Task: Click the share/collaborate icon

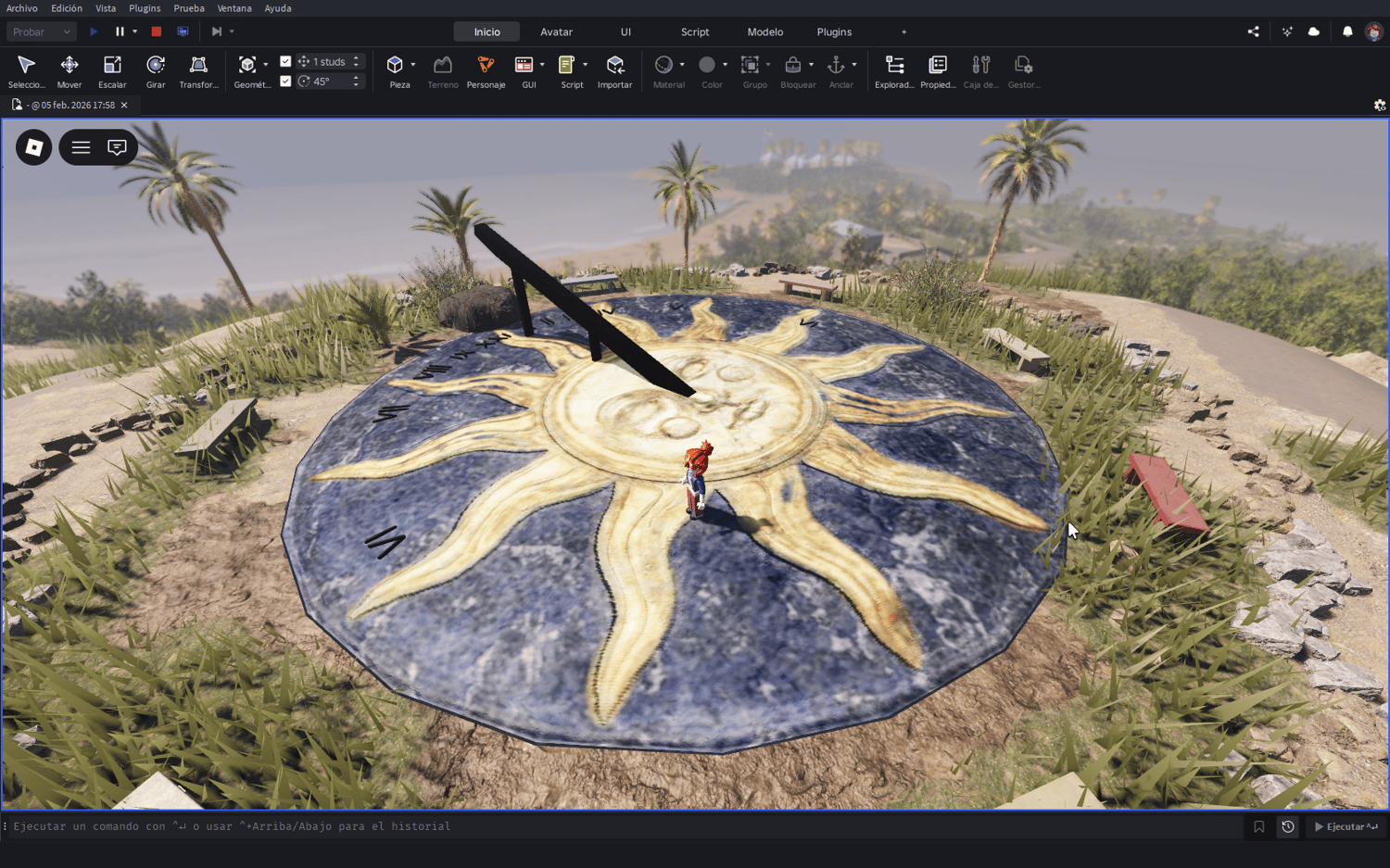Action: click(x=1254, y=31)
